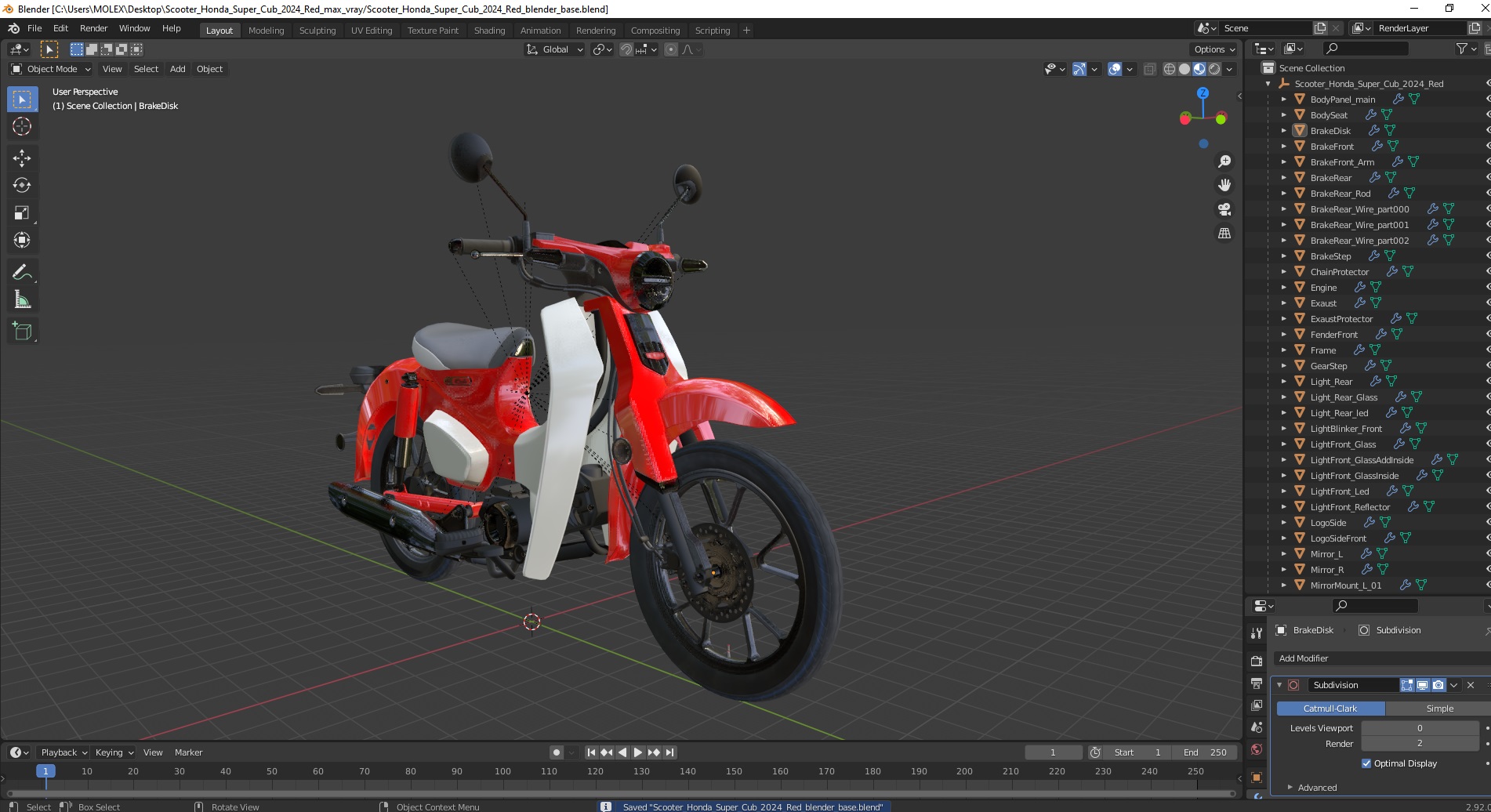Activate the Rotate tool
1491x812 pixels.
[x=22, y=186]
